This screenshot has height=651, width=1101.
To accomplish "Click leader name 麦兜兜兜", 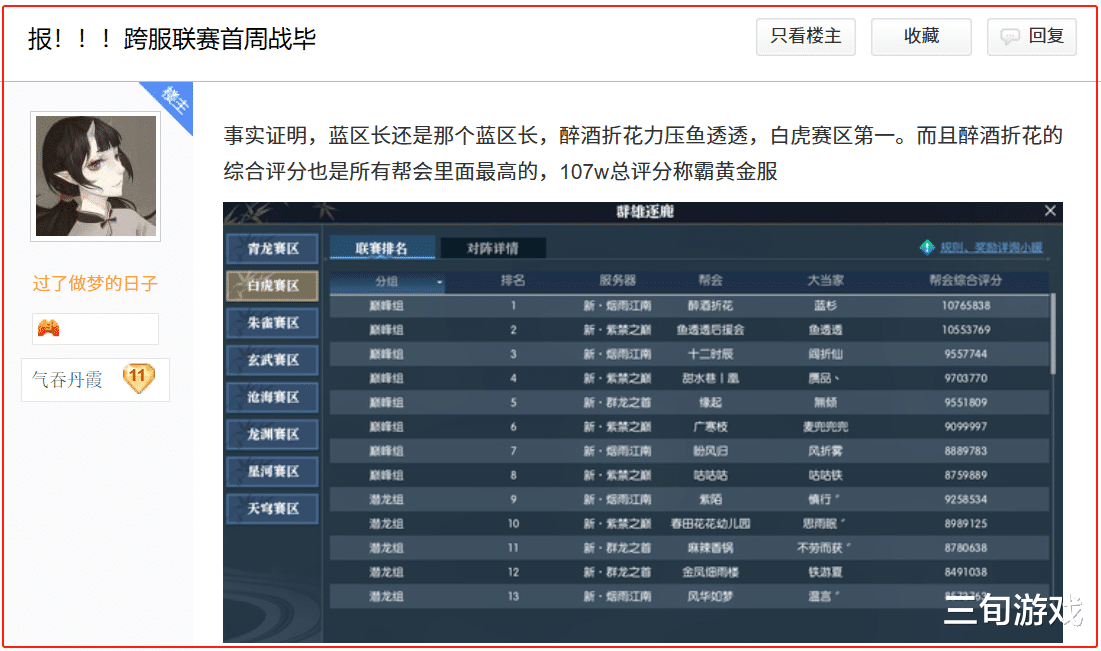I will [x=825, y=427].
